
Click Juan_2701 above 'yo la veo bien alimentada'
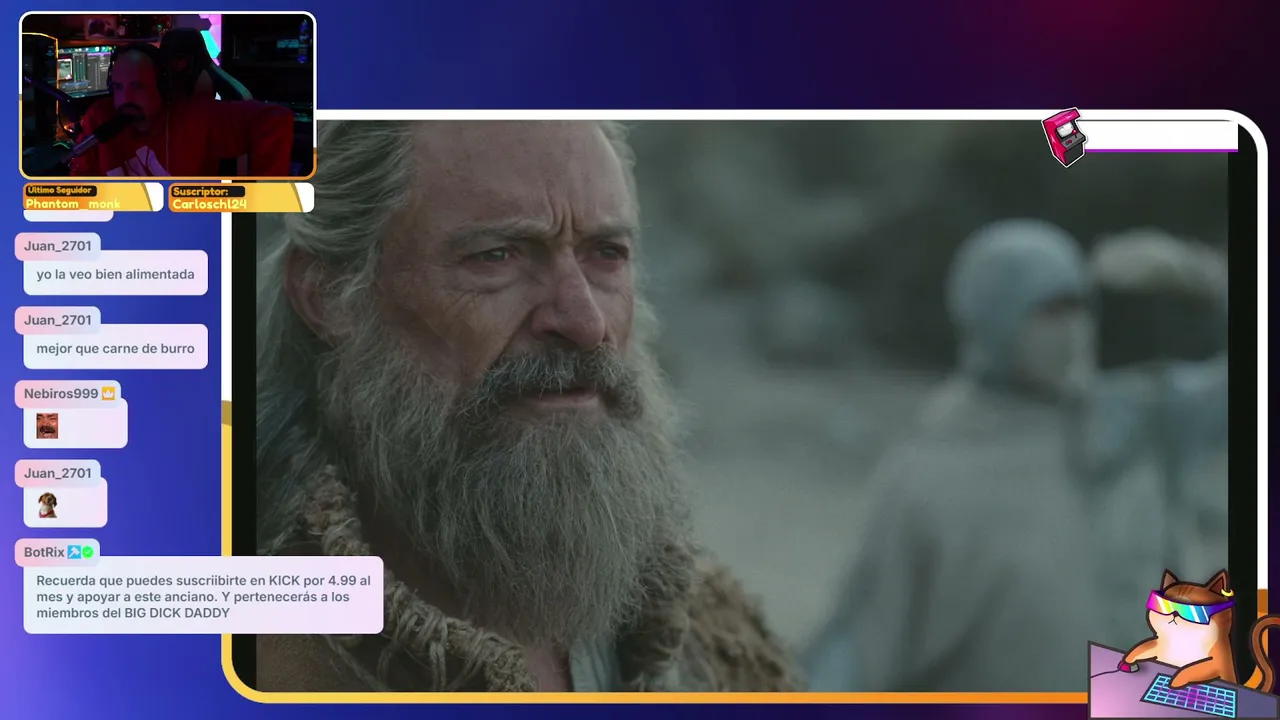point(58,246)
